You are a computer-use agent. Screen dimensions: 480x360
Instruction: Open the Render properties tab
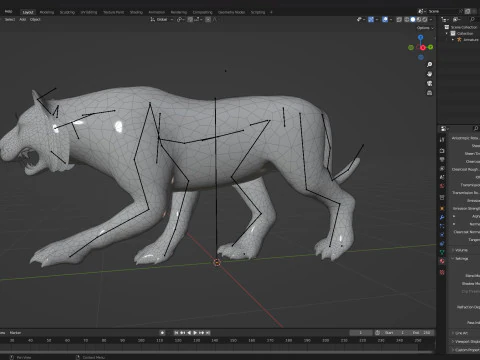[x=442, y=151]
